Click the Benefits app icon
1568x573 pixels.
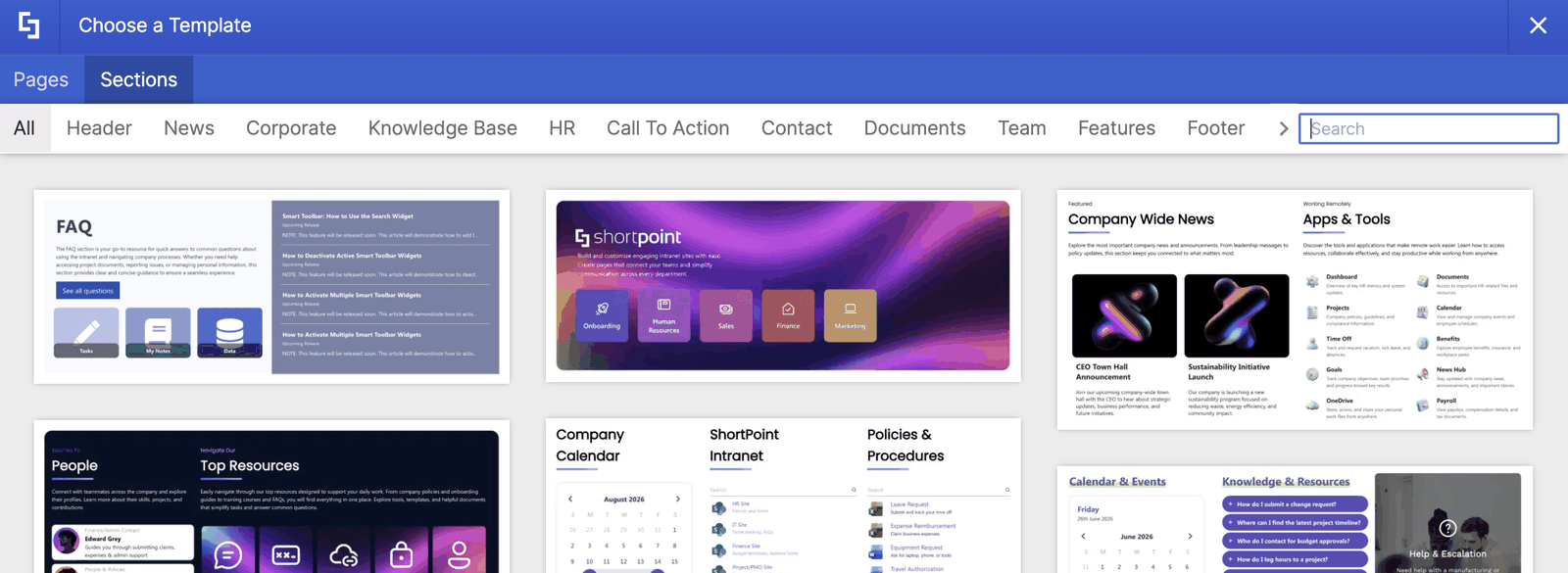pos(1423,344)
